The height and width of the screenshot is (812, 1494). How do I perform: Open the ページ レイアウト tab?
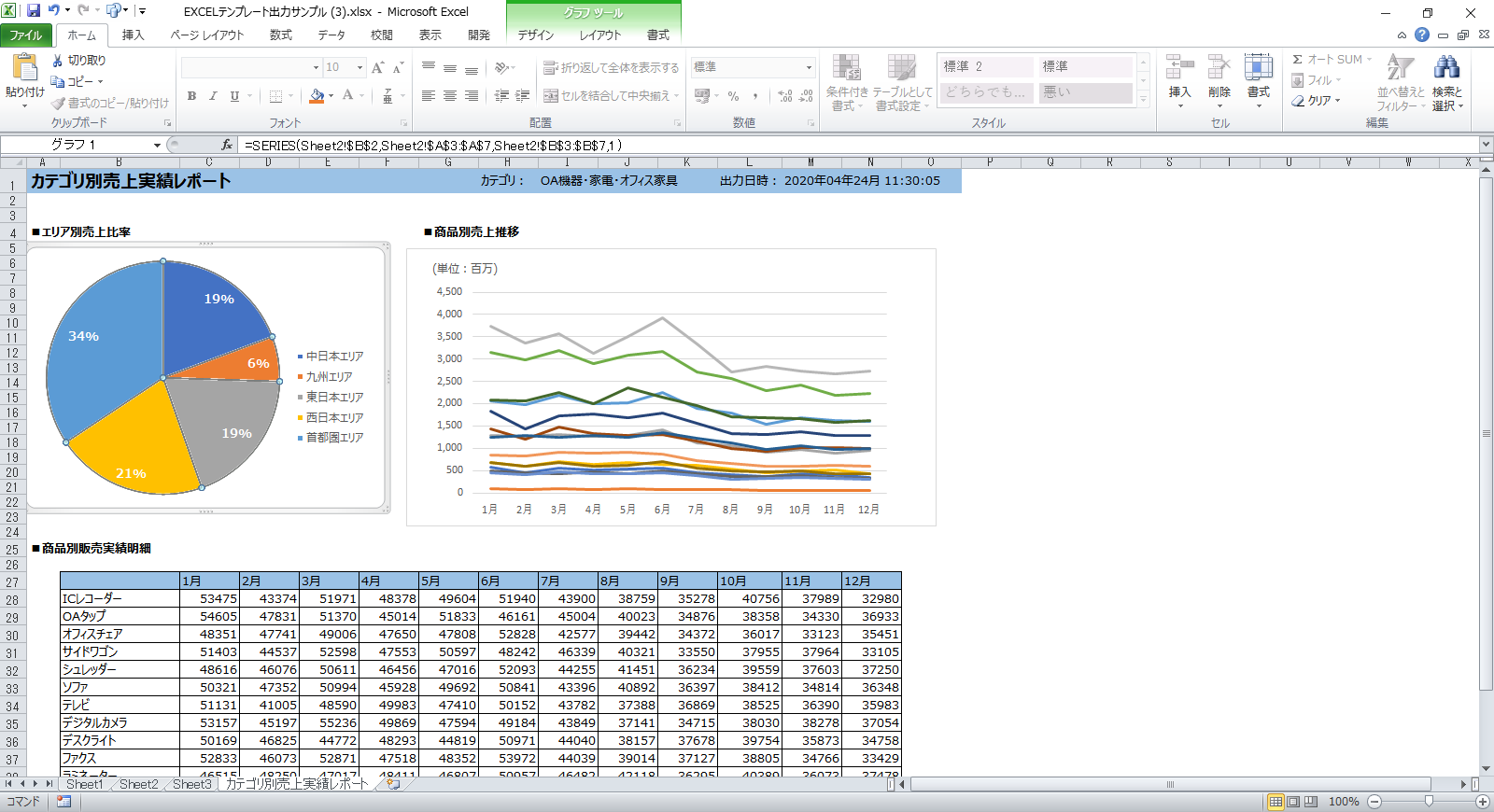coord(206,35)
